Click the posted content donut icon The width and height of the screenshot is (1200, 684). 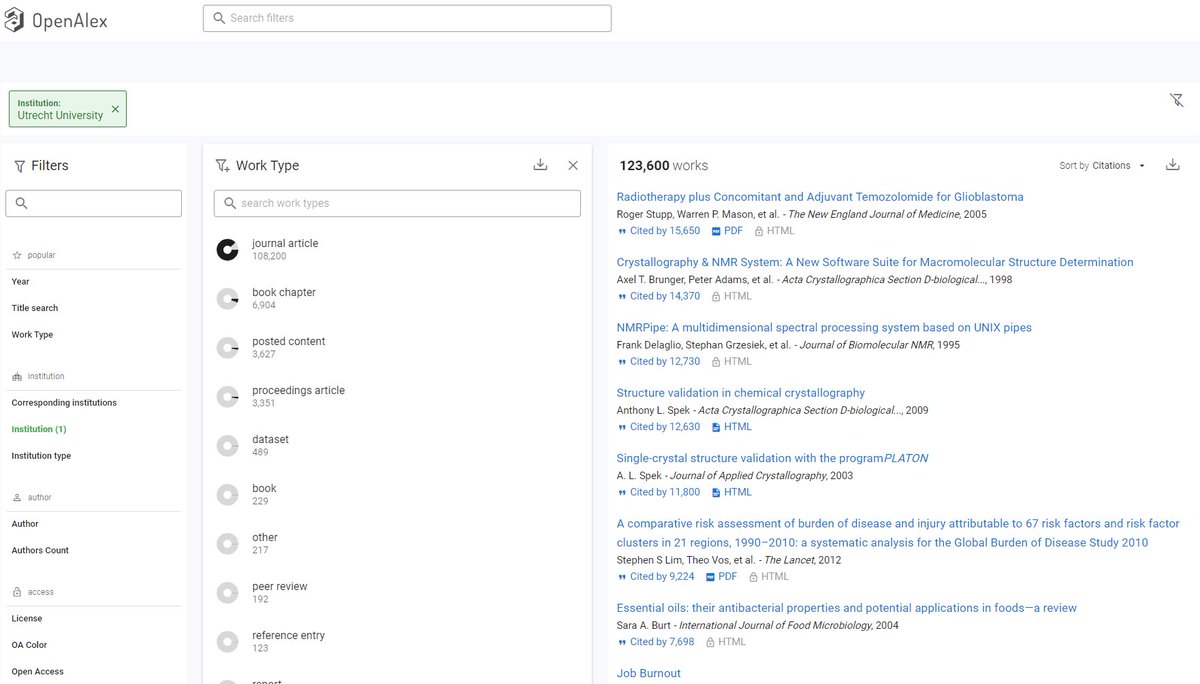pos(228,348)
